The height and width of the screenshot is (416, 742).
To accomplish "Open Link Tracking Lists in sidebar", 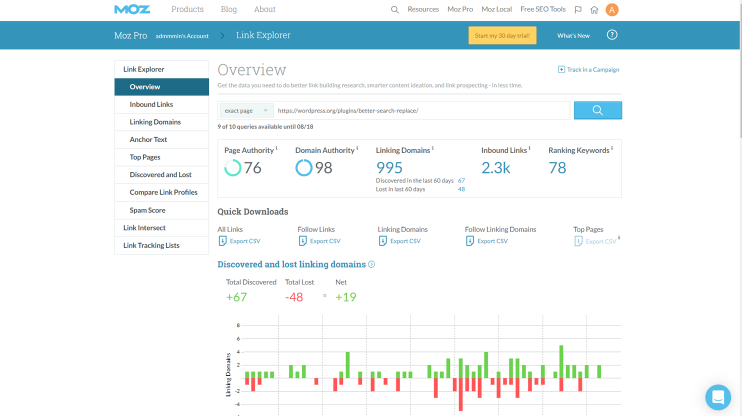I will pyautogui.click(x=161, y=245).
